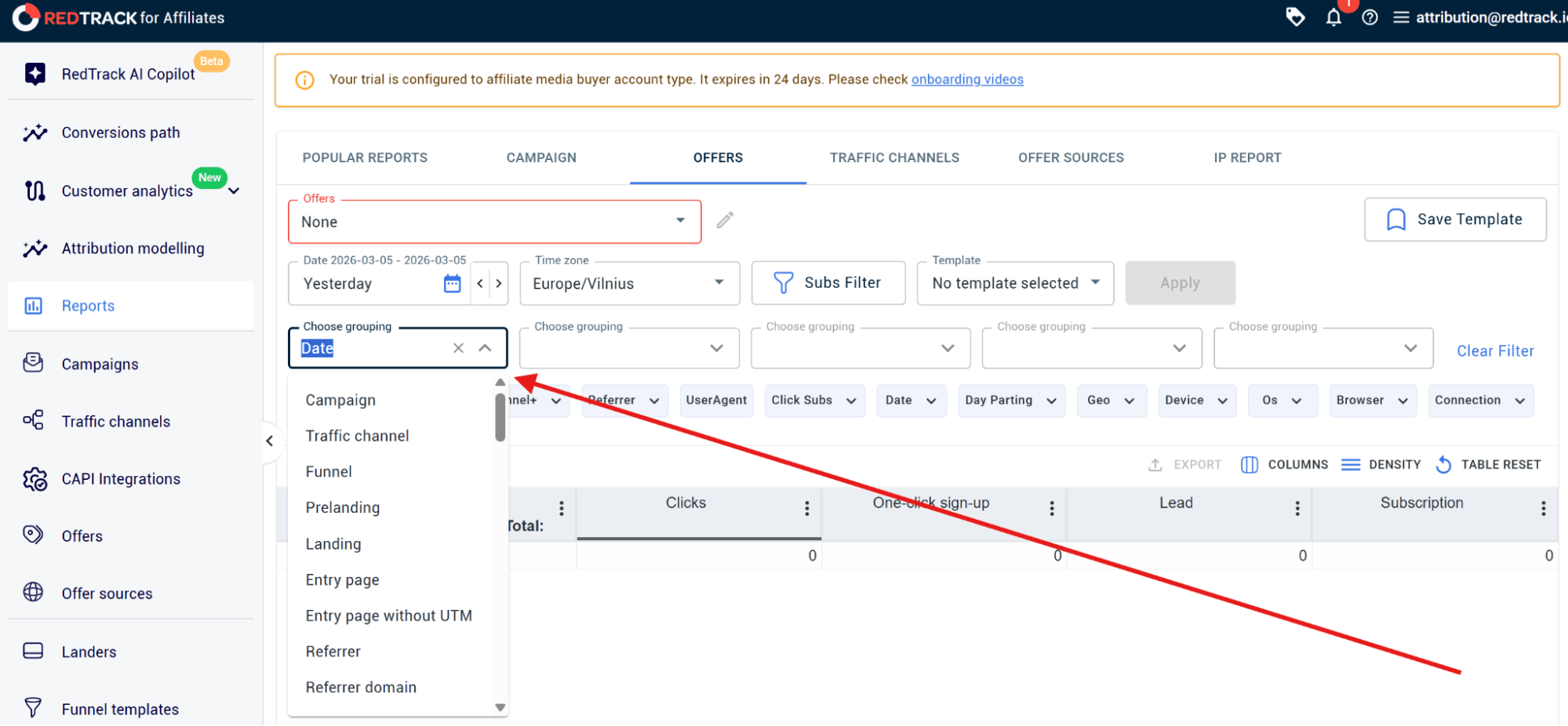Screen dimensions: 1568x726
Task: Switch to Traffic Channels tab
Action: point(894,158)
